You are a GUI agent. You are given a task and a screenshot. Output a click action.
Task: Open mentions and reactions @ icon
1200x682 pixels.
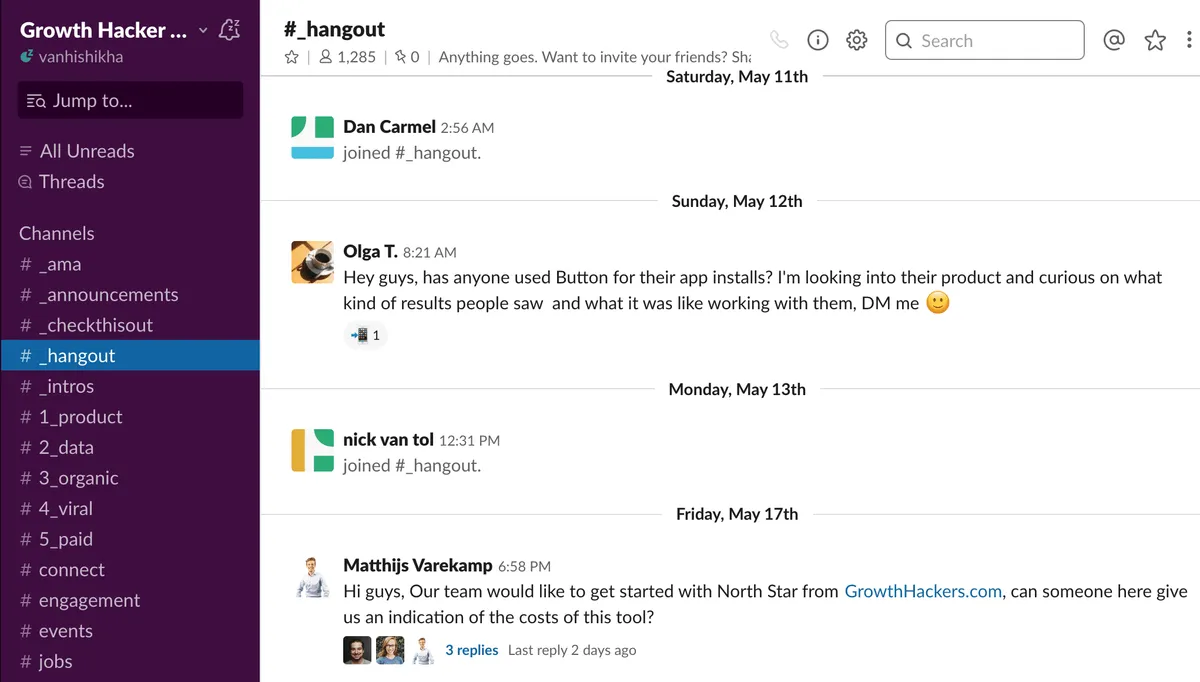pyautogui.click(x=1114, y=40)
